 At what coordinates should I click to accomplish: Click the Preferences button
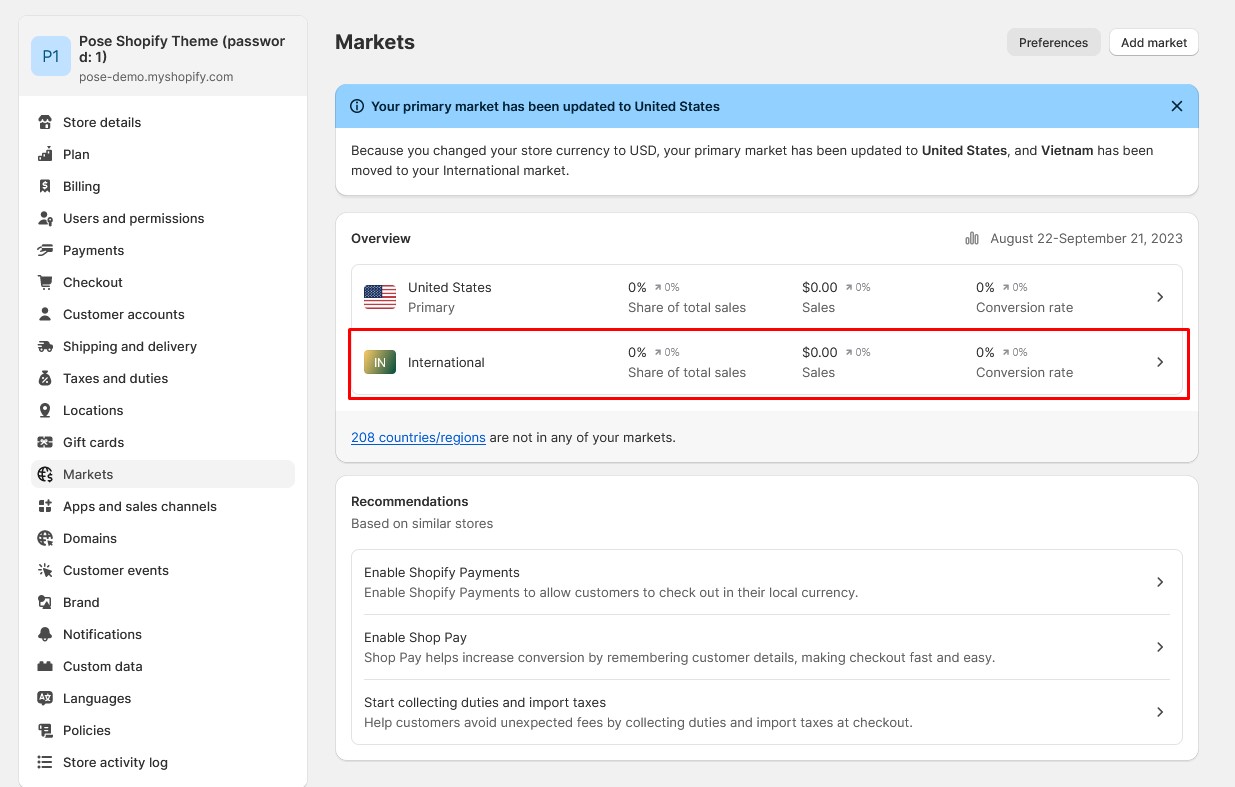(1054, 42)
